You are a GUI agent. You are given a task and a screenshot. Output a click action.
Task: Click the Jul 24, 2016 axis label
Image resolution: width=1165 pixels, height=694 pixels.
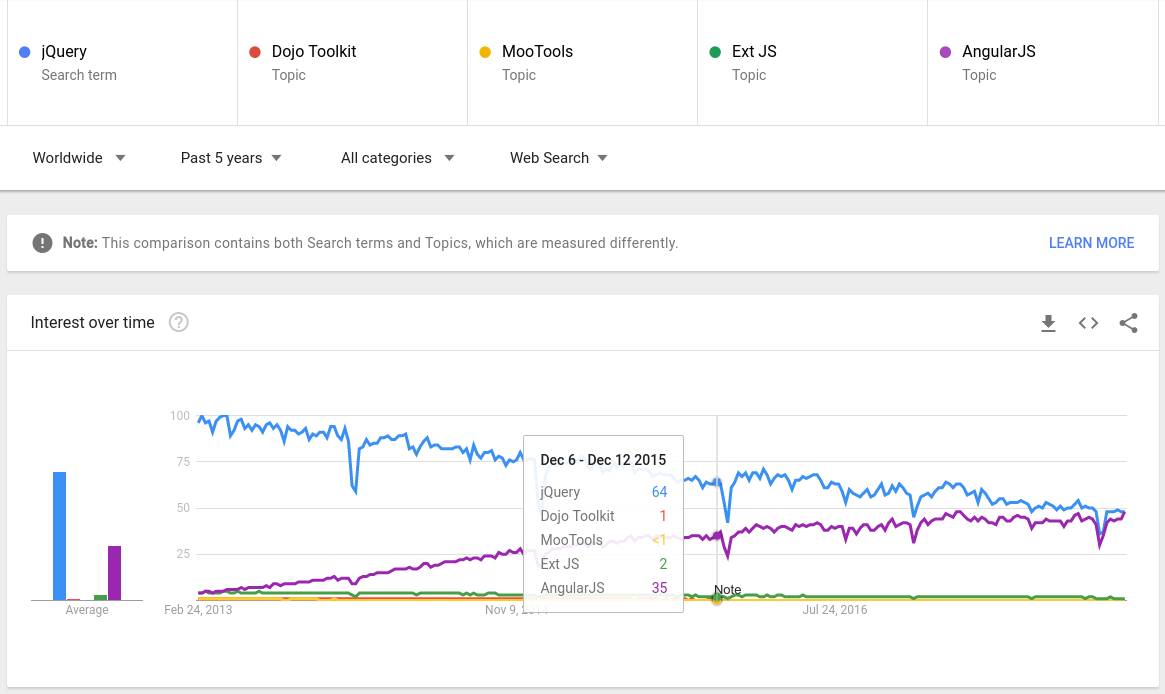834,610
